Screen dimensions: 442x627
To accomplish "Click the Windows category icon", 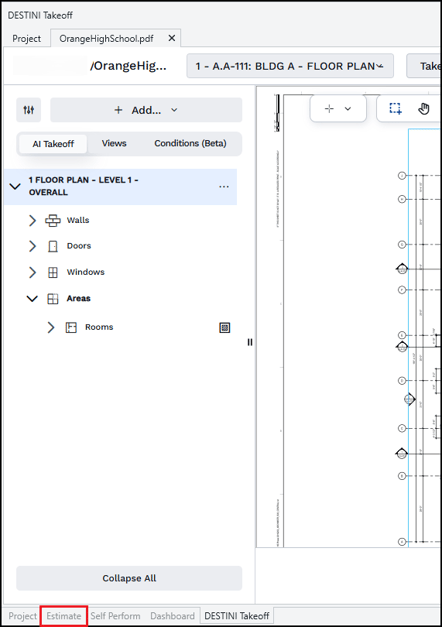I will (x=53, y=272).
